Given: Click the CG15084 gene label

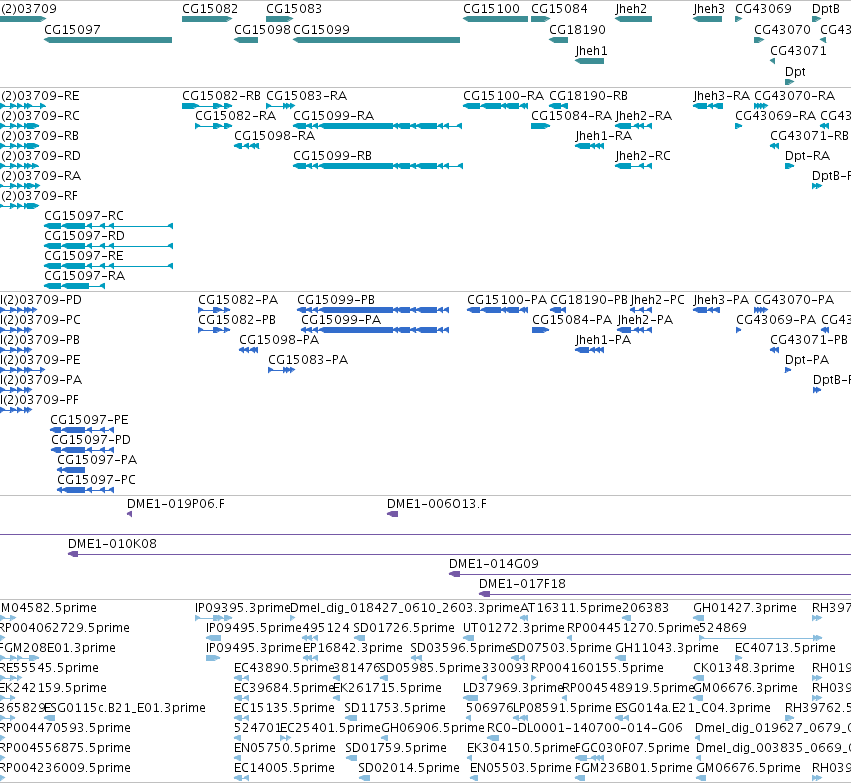Looking at the screenshot, I should [559, 9].
